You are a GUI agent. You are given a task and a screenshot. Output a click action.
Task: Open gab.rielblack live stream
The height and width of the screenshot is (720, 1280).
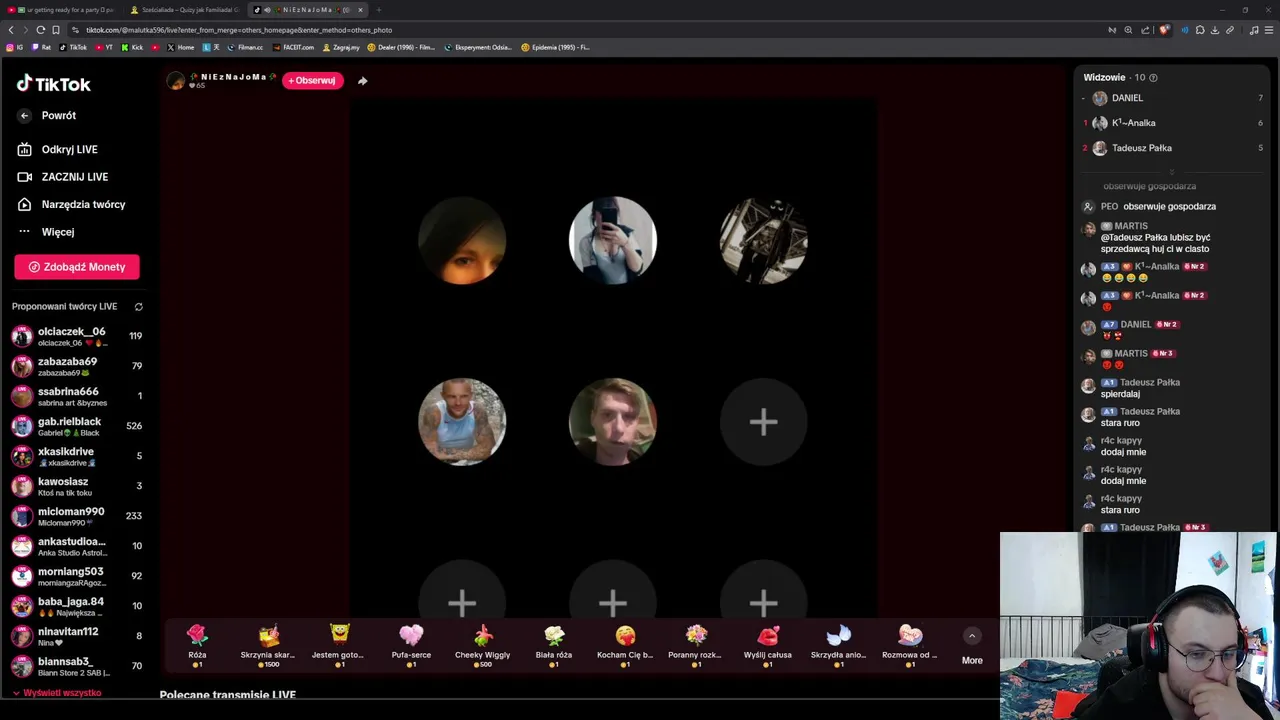point(77,426)
